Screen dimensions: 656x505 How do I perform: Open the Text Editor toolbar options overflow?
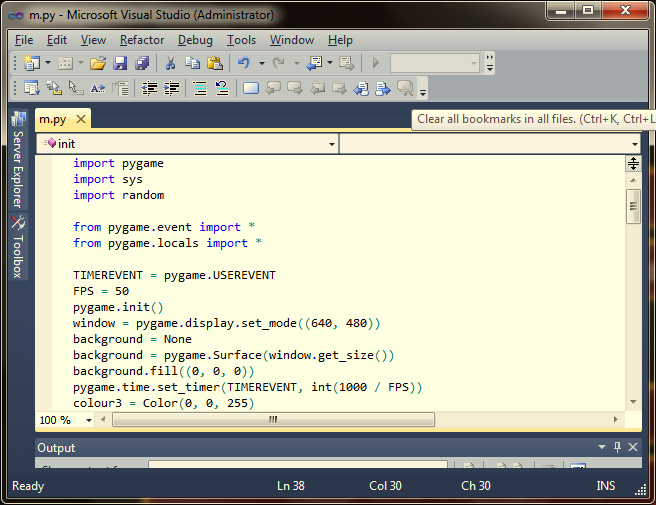[423, 88]
